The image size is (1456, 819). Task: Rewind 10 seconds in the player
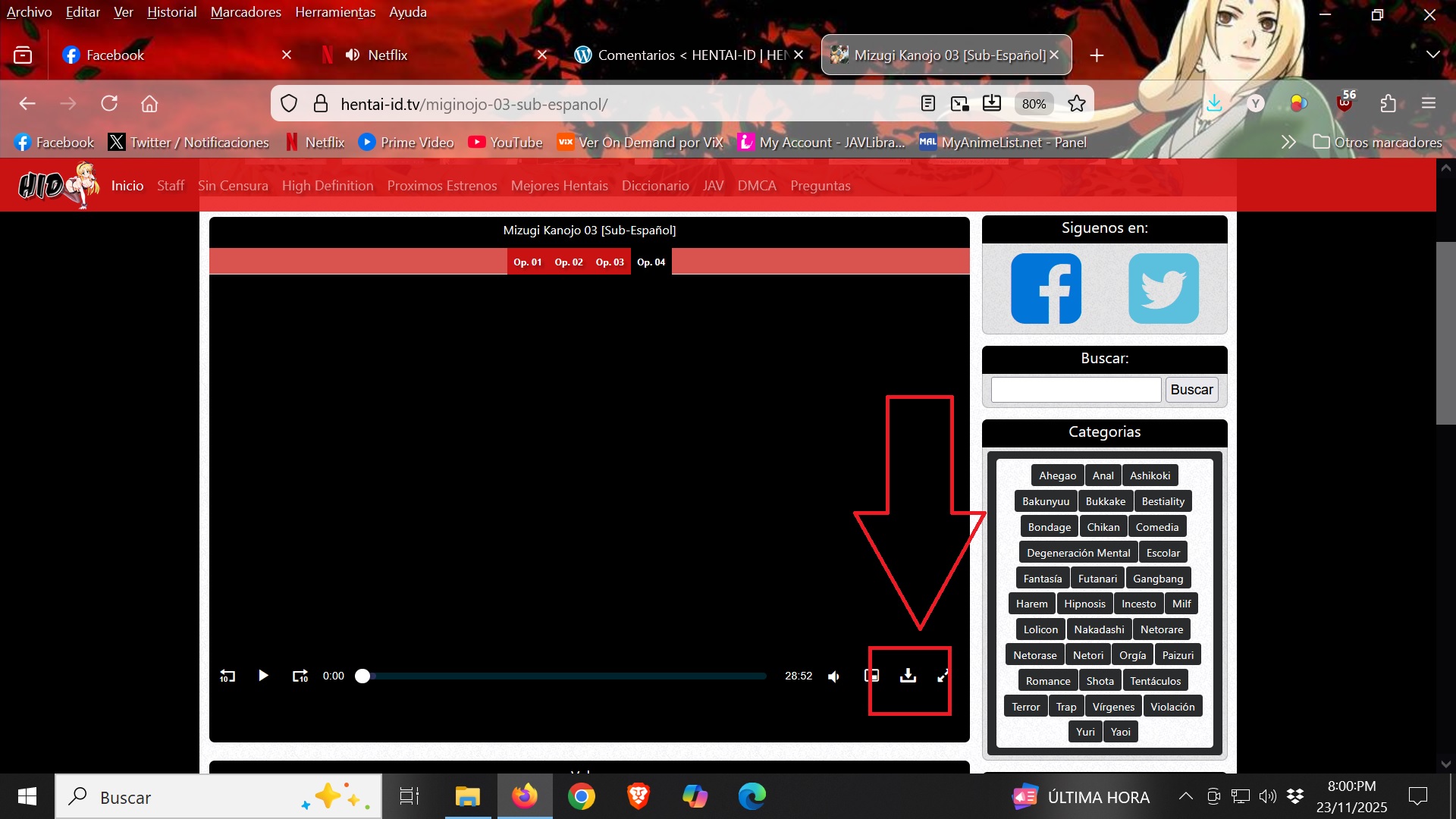point(227,676)
